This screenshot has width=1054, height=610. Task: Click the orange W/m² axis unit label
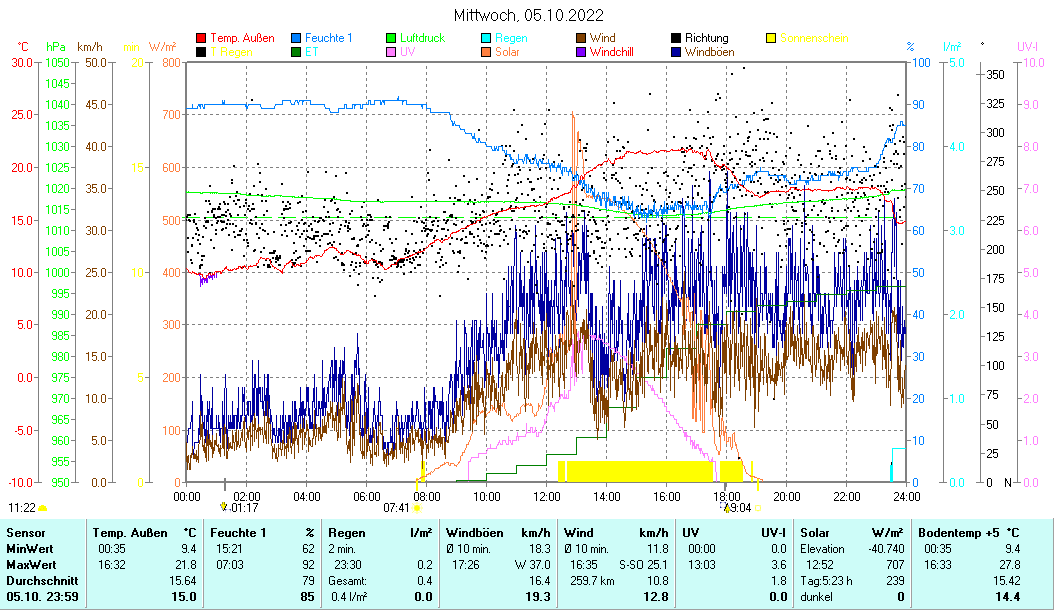162,46
